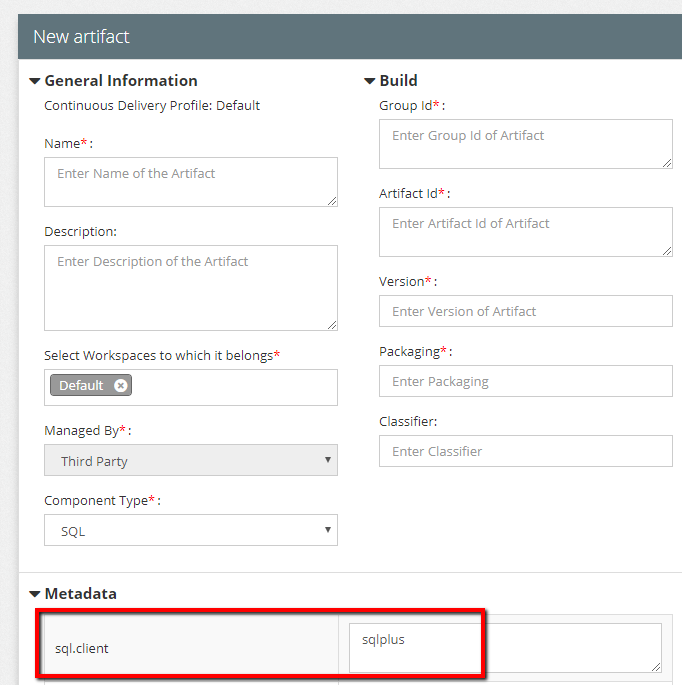Click the sqlplus field resize handle
682x685 pixels.
pos(655,666)
